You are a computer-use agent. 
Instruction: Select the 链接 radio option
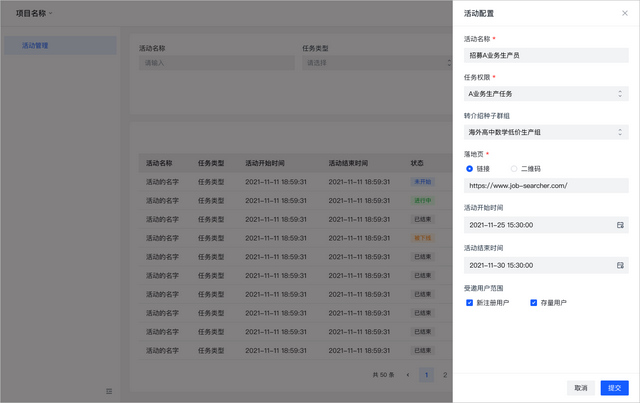click(x=469, y=169)
